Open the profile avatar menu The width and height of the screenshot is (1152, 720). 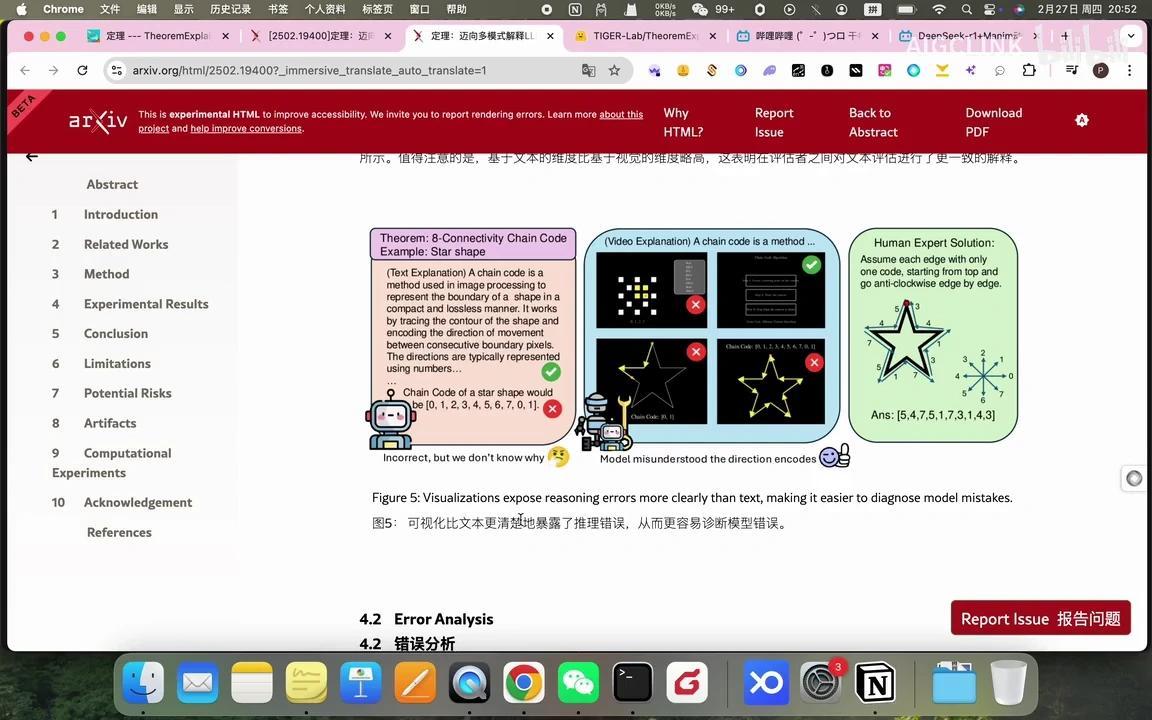pyautogui.click(x=1100, y=70)
